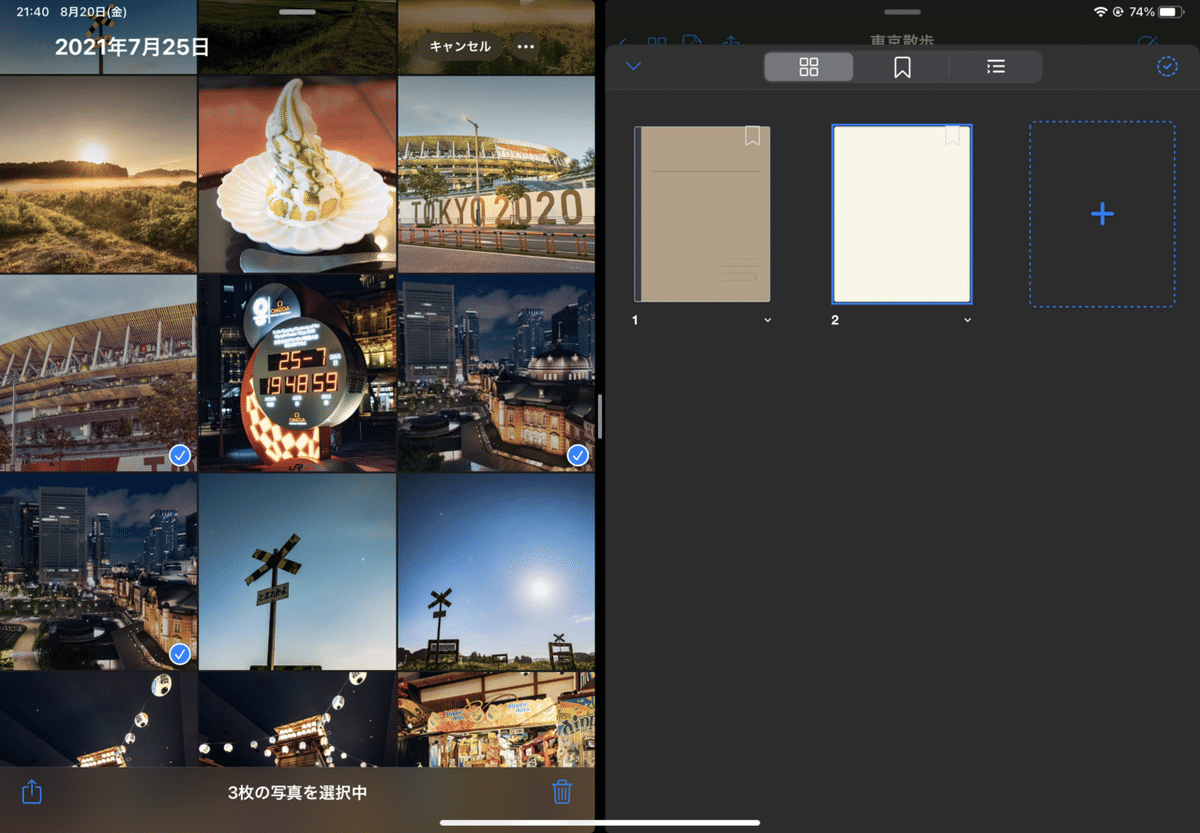Deselect the stadium photo checkmark
1200x833 pixels.
click(180, 455)
